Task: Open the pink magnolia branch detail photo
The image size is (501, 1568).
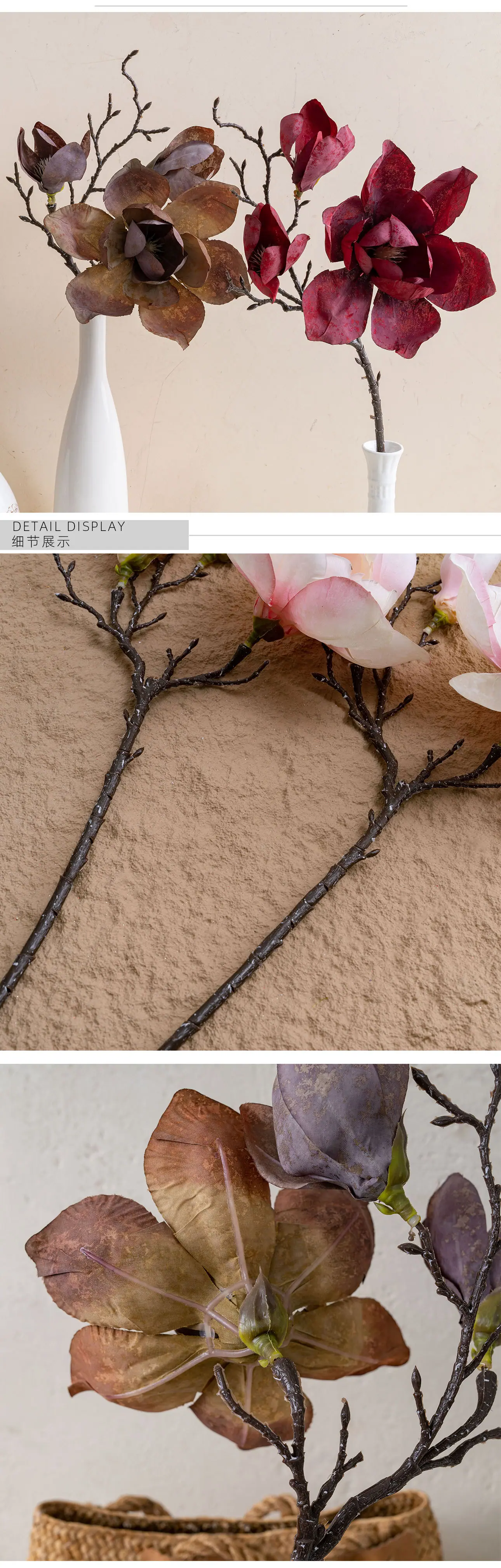Action: pyautogui.click(x=250, y=801)
